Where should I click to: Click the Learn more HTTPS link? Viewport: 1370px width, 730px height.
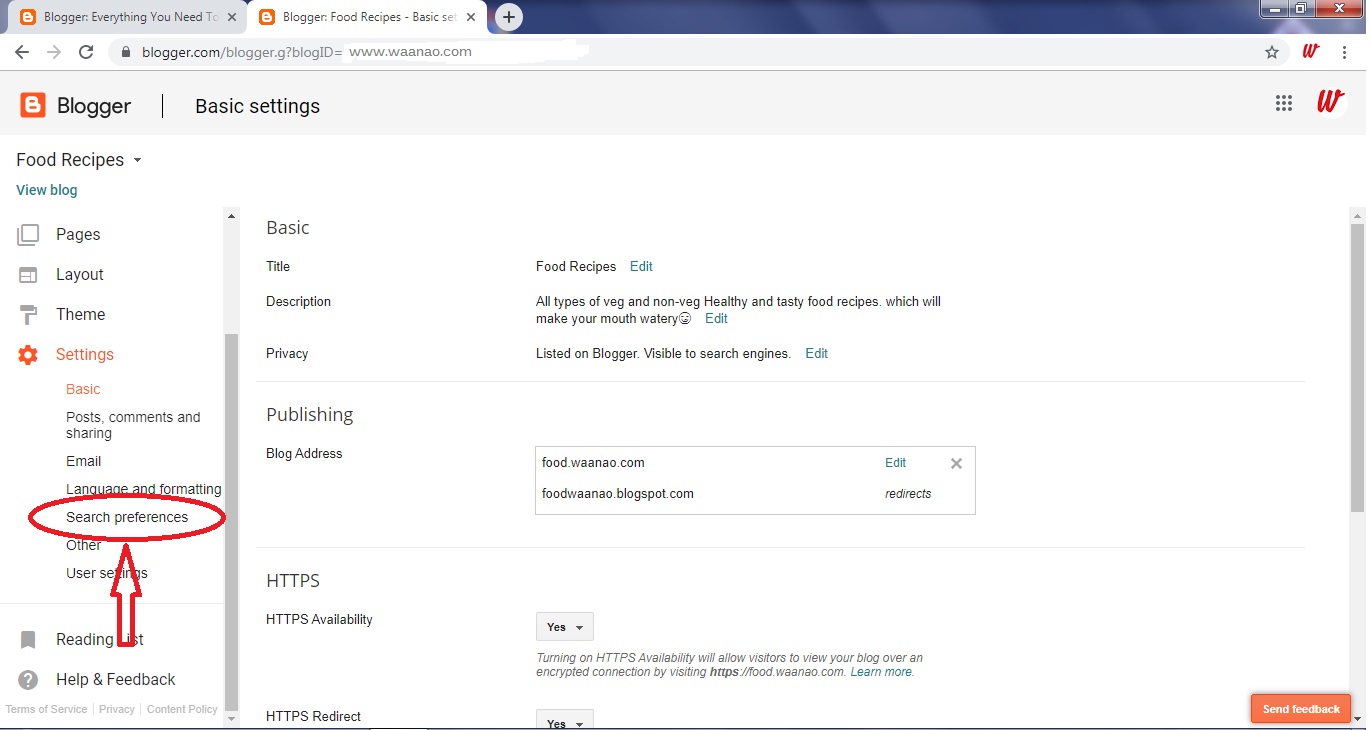click(880, 672)
